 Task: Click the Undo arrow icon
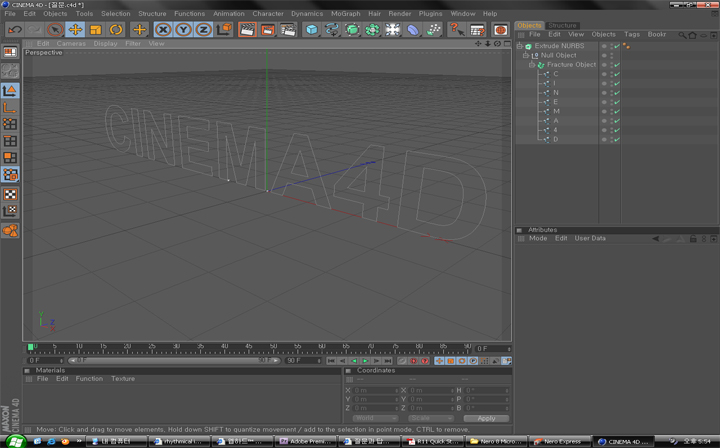[x=15, y=30]
